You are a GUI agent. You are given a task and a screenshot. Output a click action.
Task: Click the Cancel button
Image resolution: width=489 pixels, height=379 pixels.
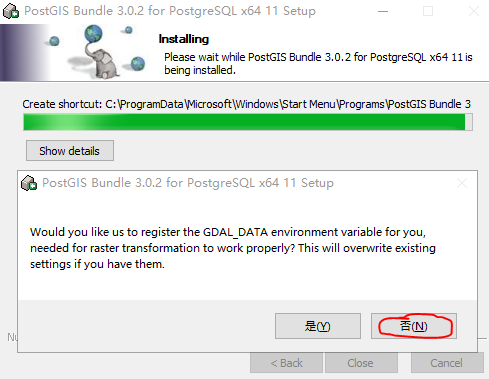(447, 363)
